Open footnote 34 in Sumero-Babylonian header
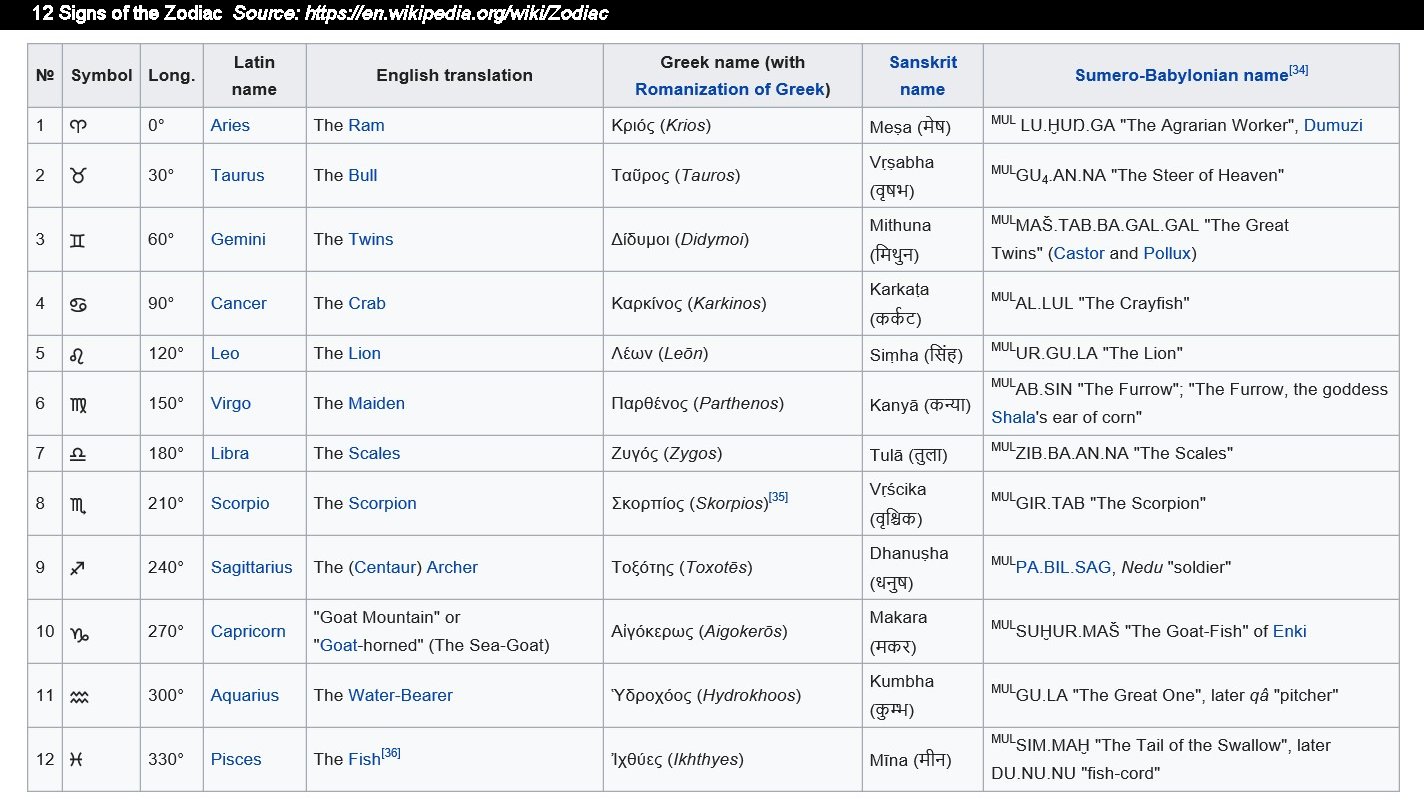 [x=1299, y=70]
